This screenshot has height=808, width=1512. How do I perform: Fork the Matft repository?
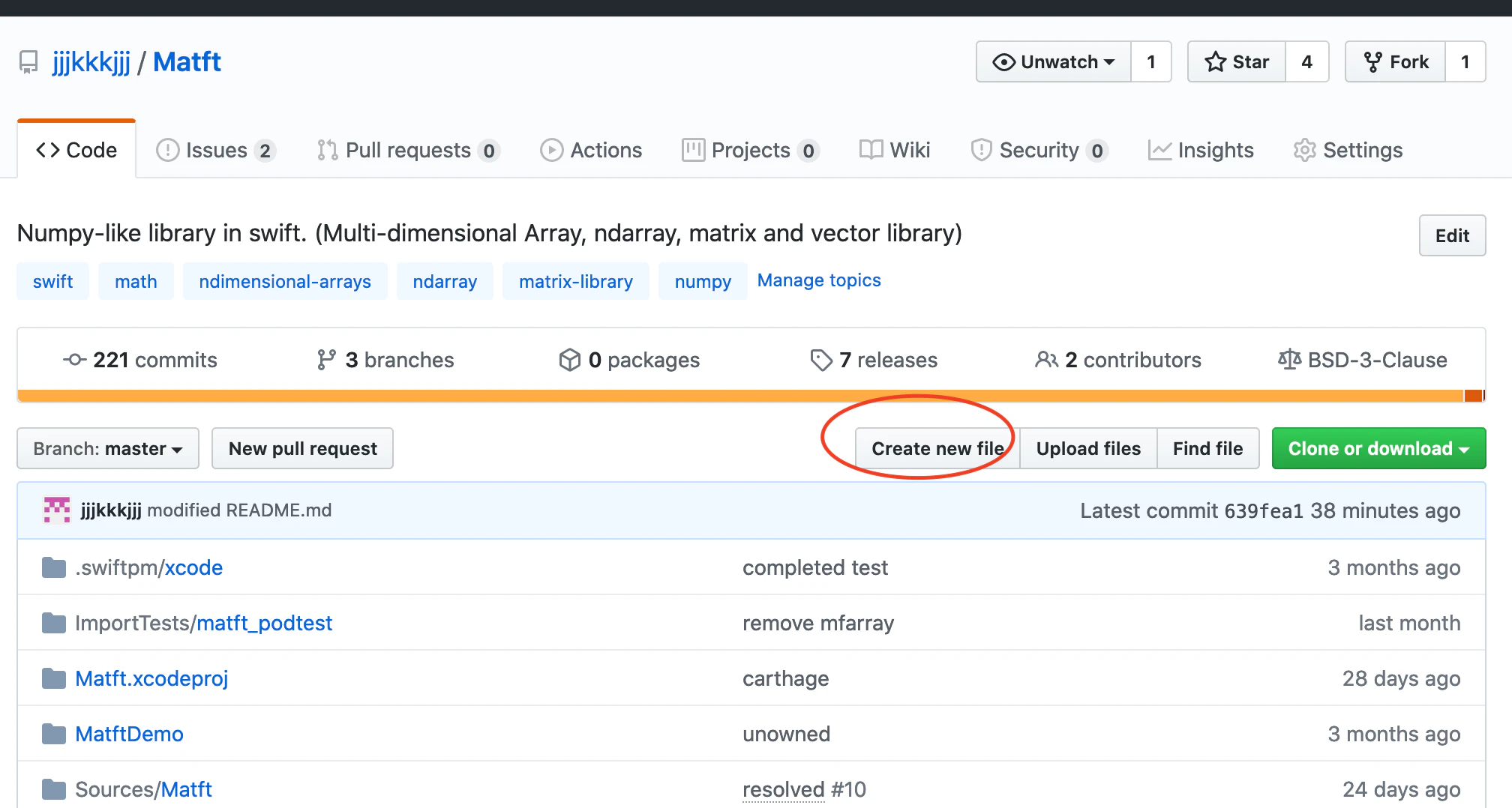[1396, 61]
